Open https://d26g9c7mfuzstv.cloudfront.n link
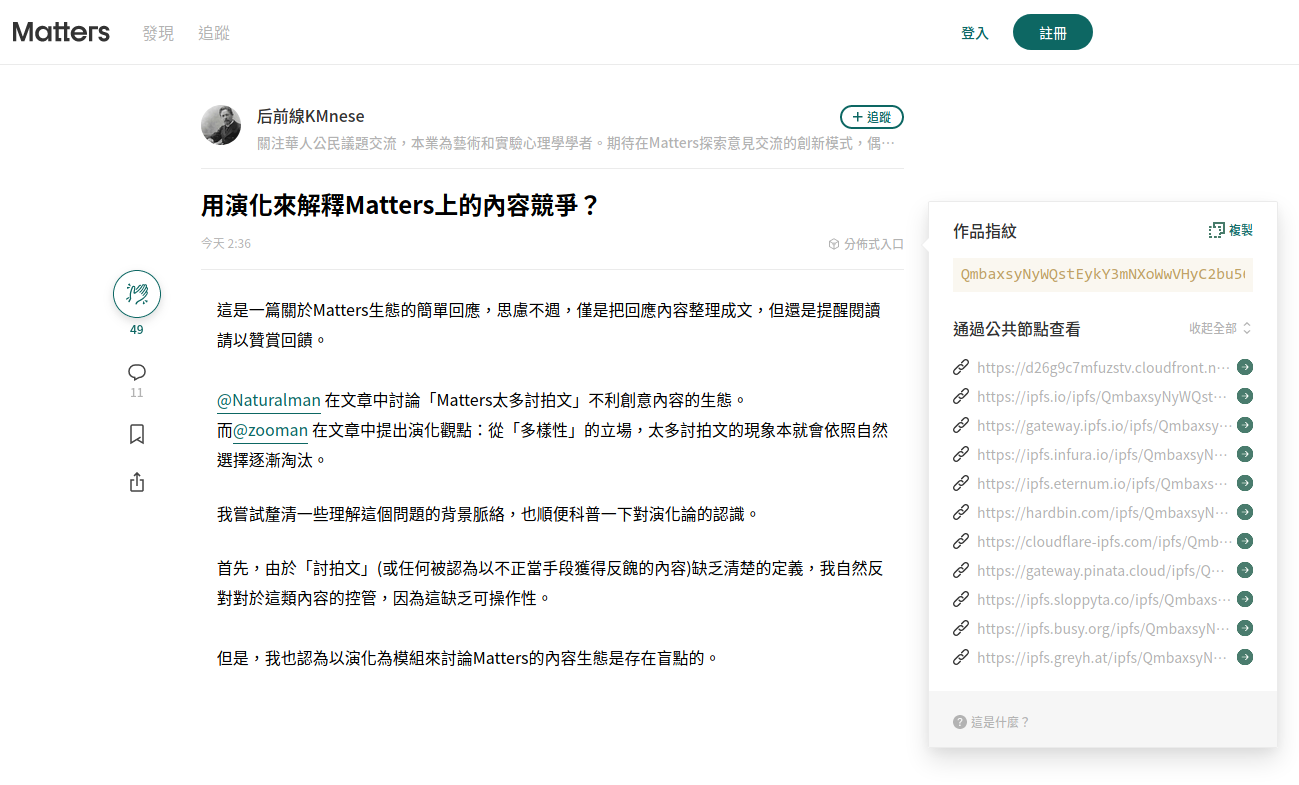Image resolution: width=1299 pixels, height=785 pixels. [x=1103, y=367]
